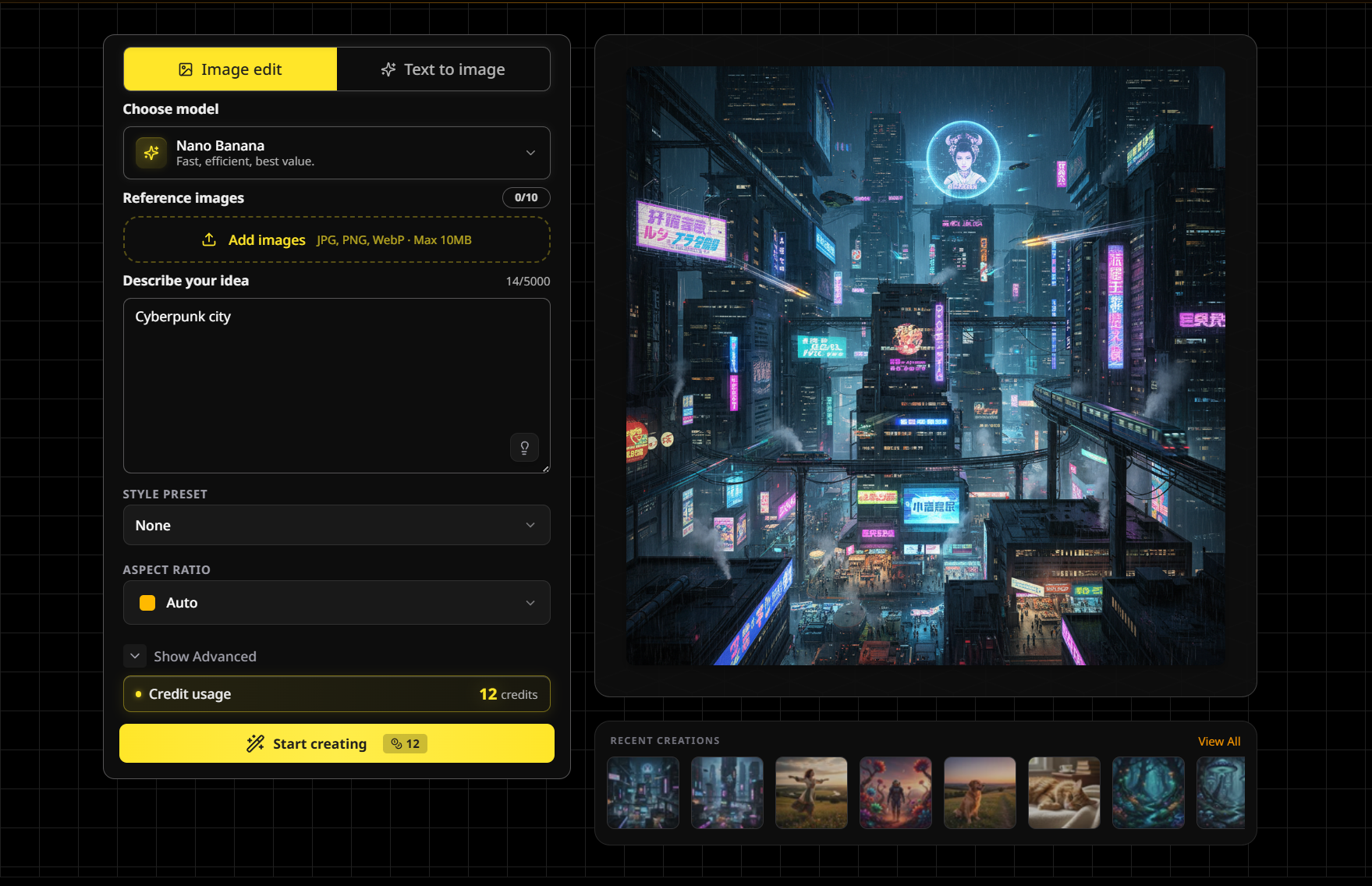Image resolution: width=1372 pixels, height=886 pixels.
Task: Click the Nano Banana star model icon
Action: [151, 153]
